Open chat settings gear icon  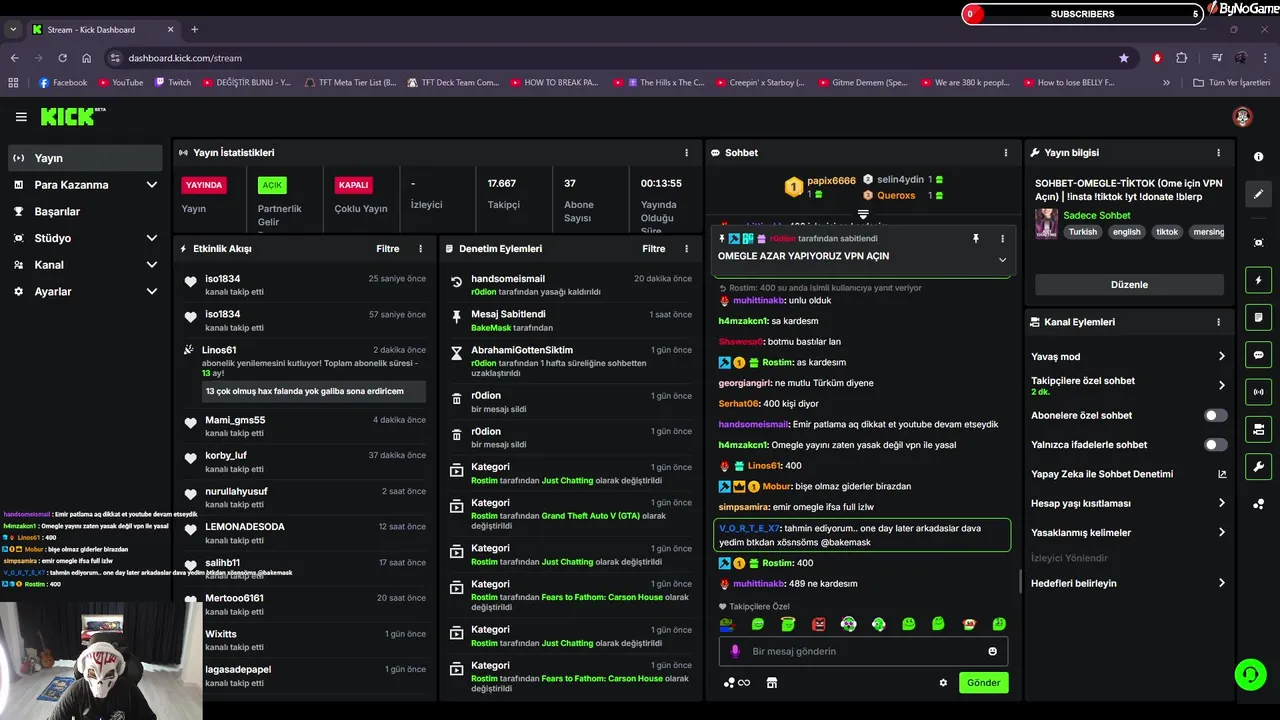(x=943, y=683)
